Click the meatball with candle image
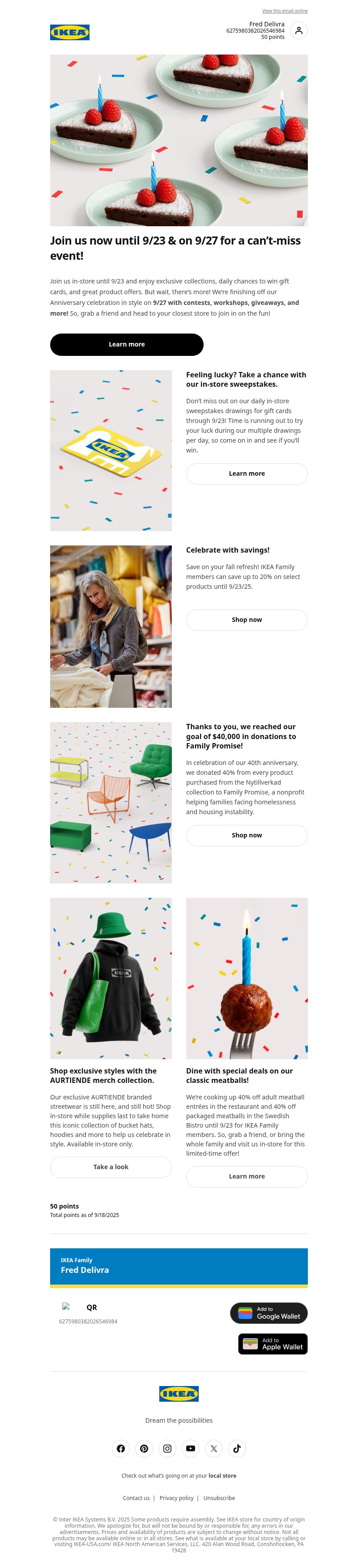358x1568 pixels. coord(247,978)
